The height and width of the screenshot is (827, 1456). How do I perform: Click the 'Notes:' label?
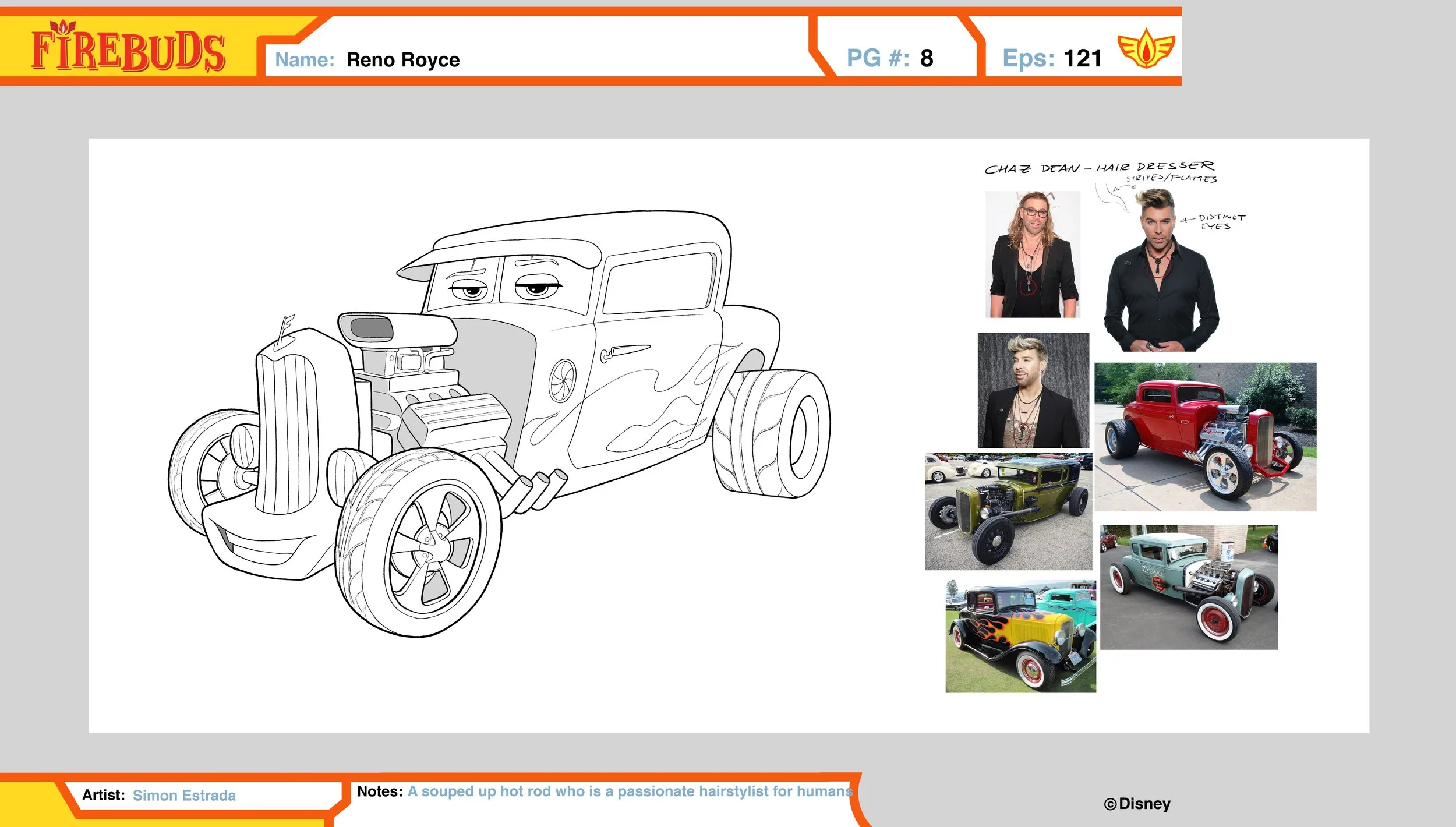coord(380,791)
